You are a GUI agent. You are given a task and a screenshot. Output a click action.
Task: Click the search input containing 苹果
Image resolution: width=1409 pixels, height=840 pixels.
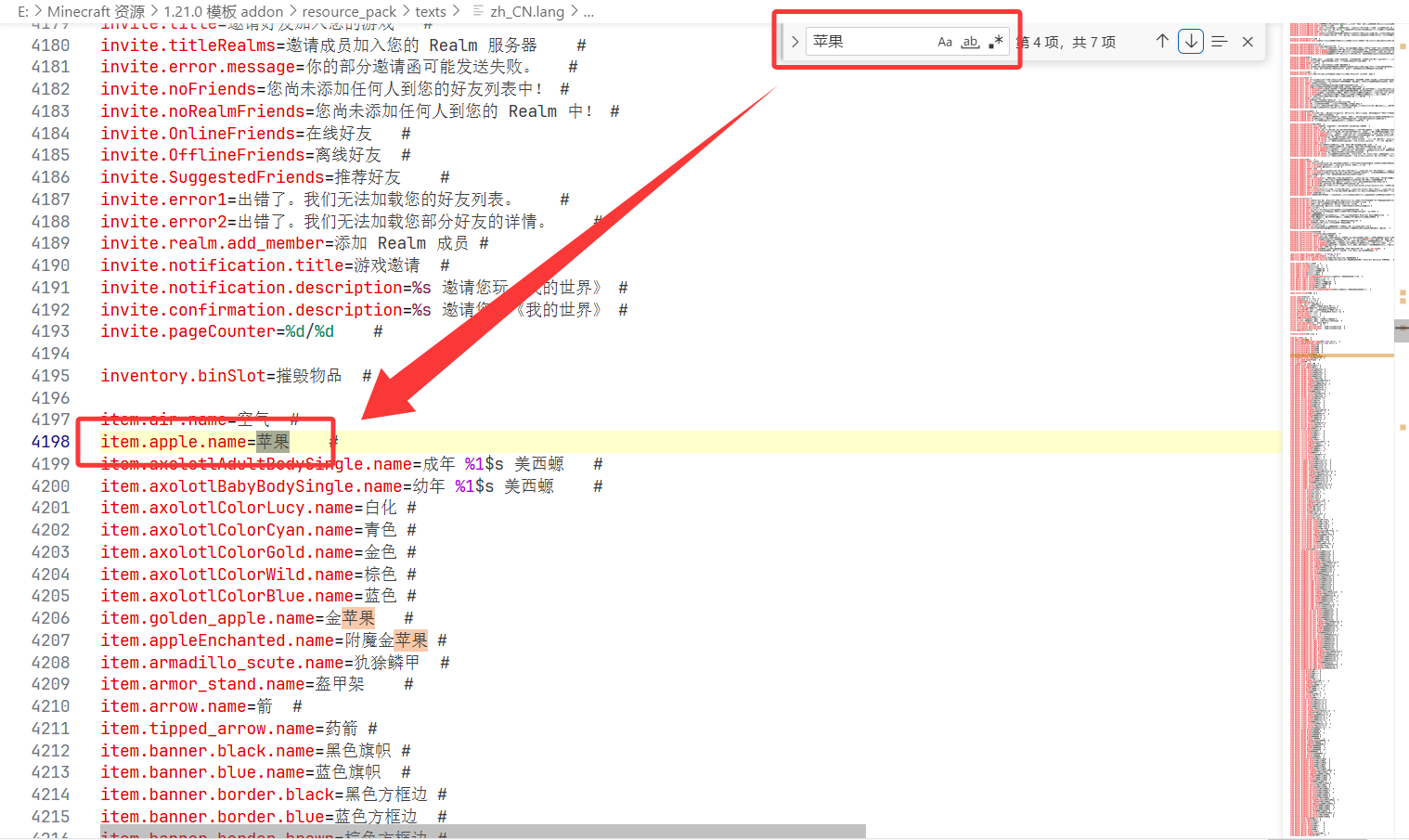(x=868, y=42)
